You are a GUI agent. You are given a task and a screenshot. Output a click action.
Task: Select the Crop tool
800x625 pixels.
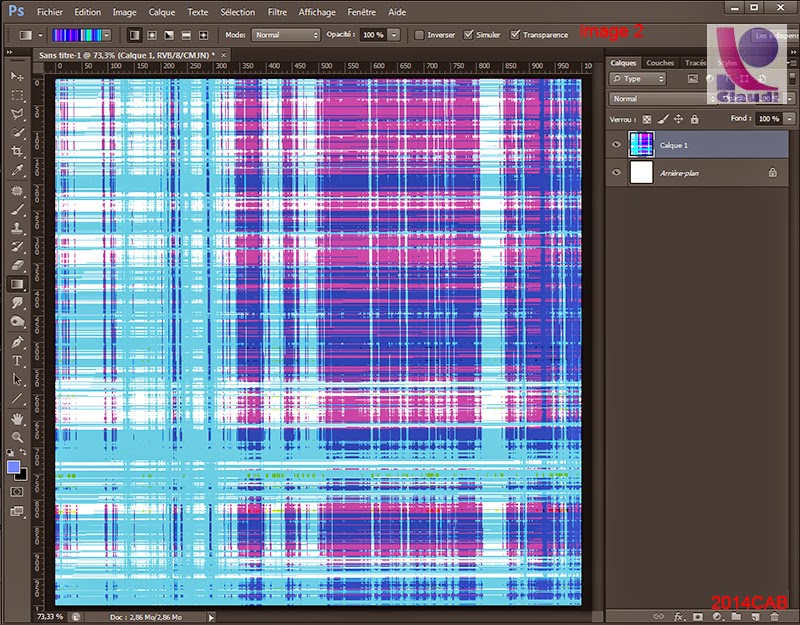coord(17,152)
